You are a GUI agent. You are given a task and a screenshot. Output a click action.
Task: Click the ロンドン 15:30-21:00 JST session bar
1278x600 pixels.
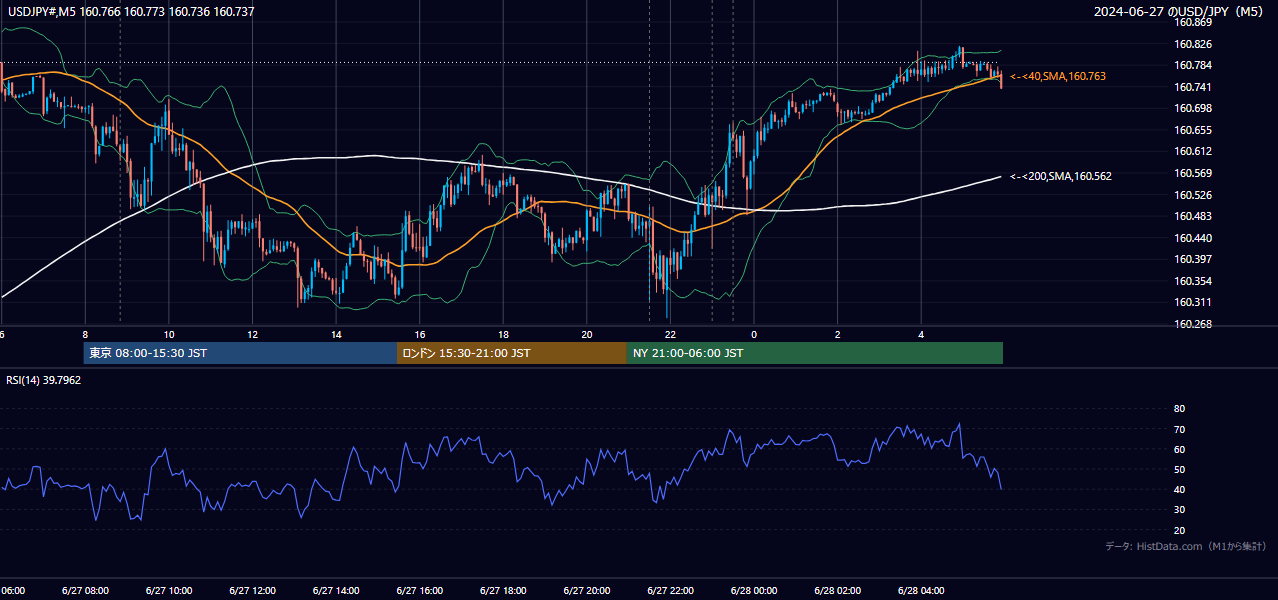pyautogui.click(x=512, y=353)
